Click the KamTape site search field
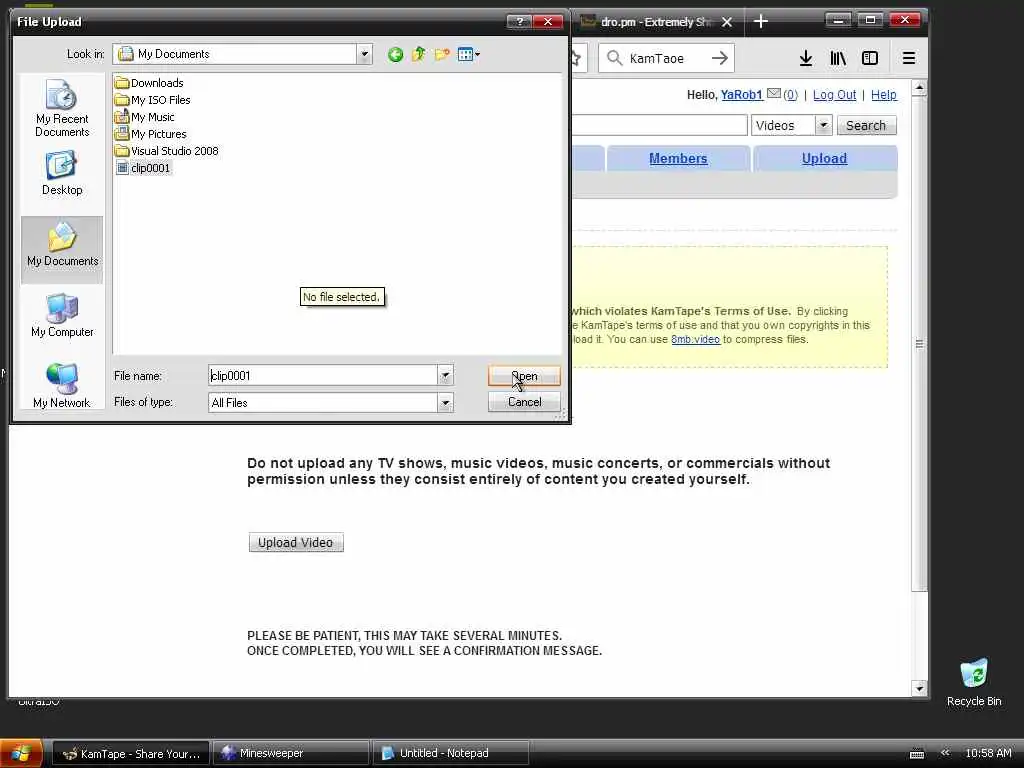The image size is (1024, 768). click(660, 125)
